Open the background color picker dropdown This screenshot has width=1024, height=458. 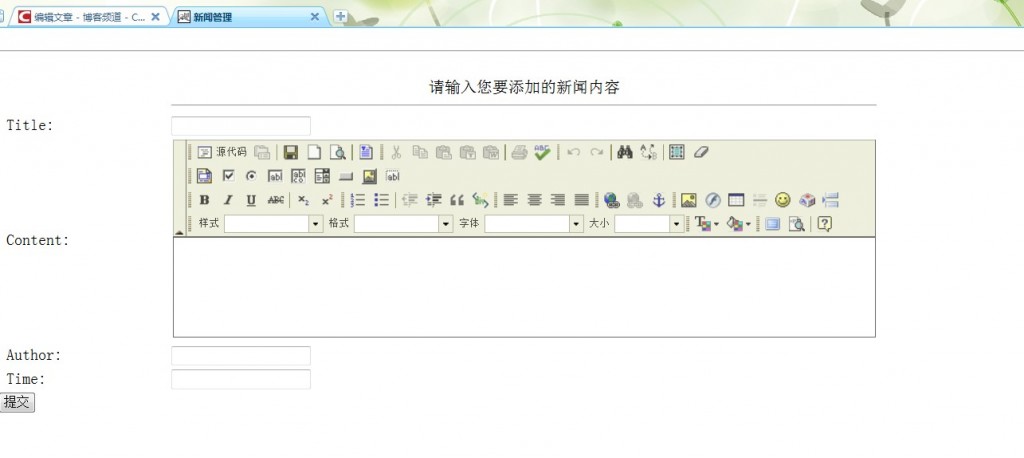tap(739, 224)
